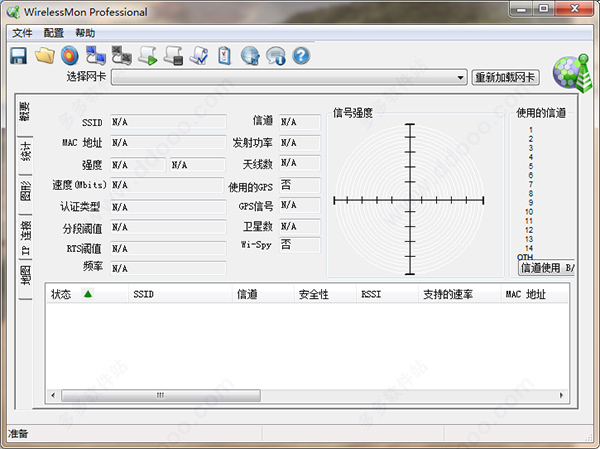Click the target bullseye toolbar icon
The height and width of the screenshot is (449, 600).
(x=70, y=56)
